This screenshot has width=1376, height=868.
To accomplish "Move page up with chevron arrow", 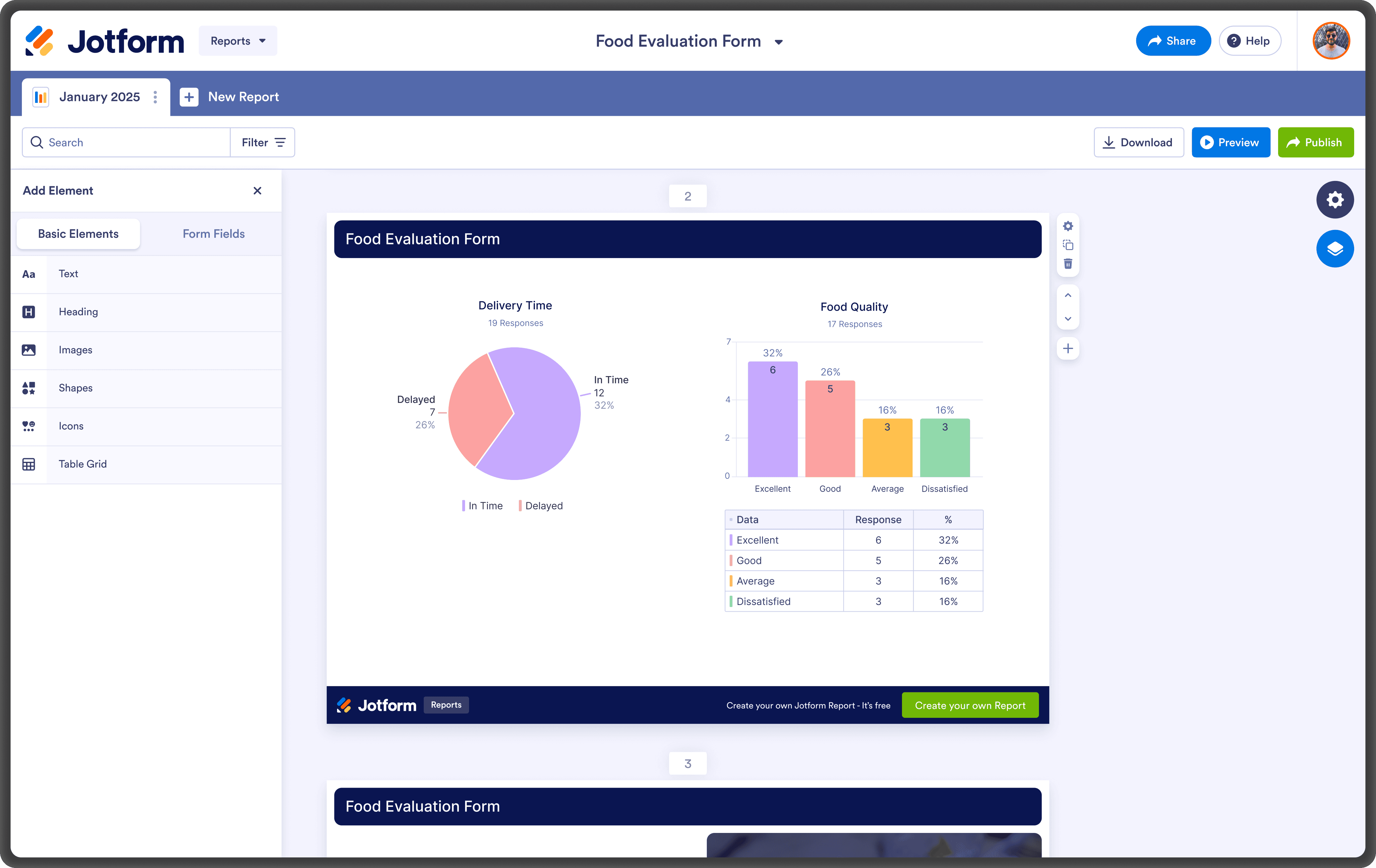I will [1067, 295].
